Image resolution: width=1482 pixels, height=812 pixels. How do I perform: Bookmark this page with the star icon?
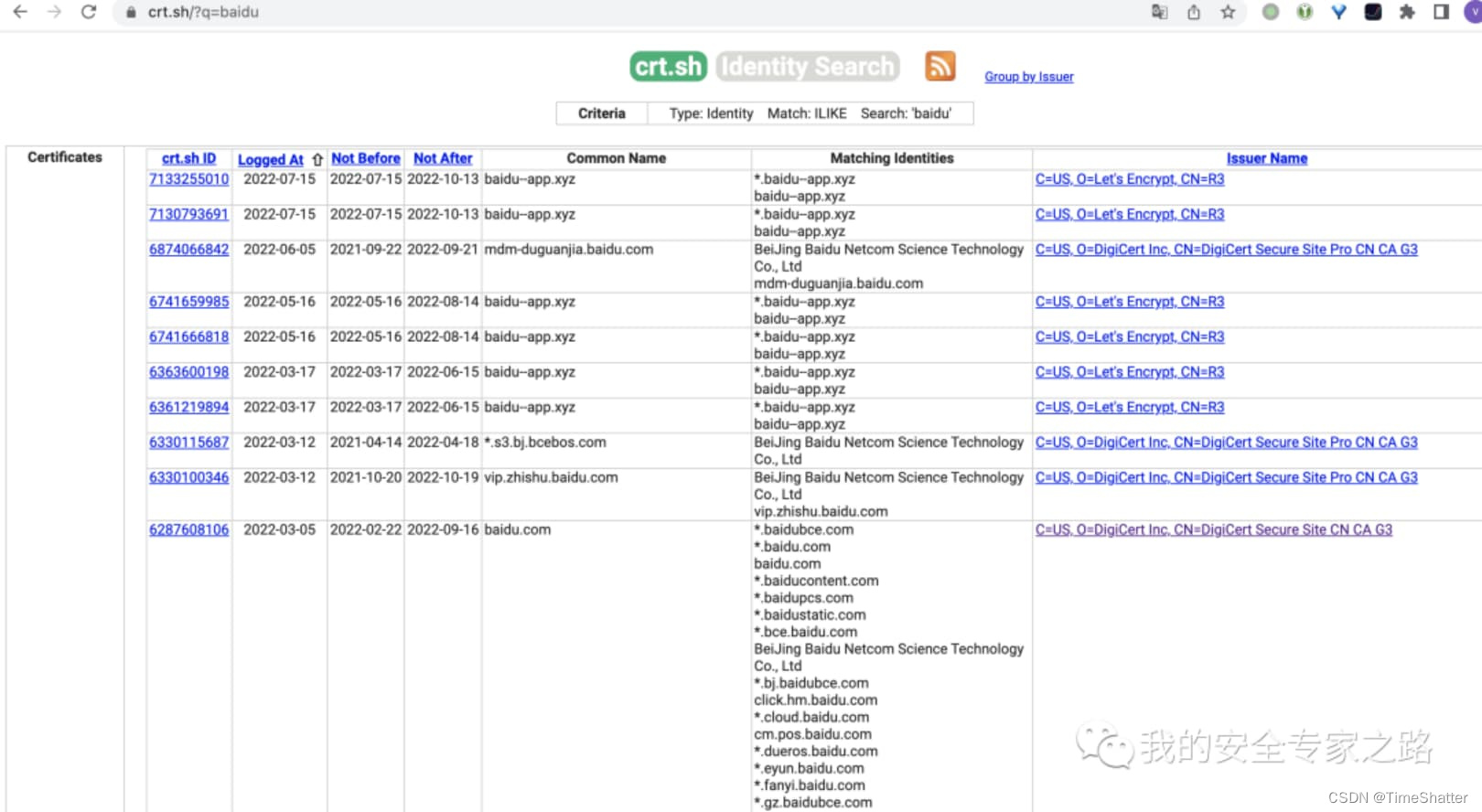pos(1228,12)
